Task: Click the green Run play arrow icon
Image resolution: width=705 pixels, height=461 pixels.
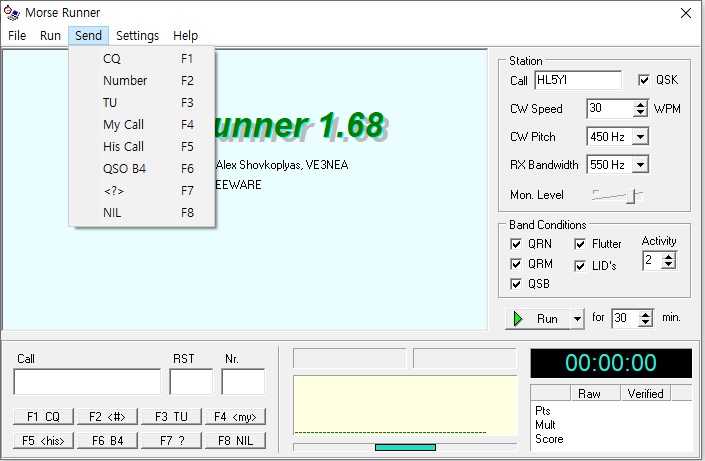Action: [x=518, y=319]
